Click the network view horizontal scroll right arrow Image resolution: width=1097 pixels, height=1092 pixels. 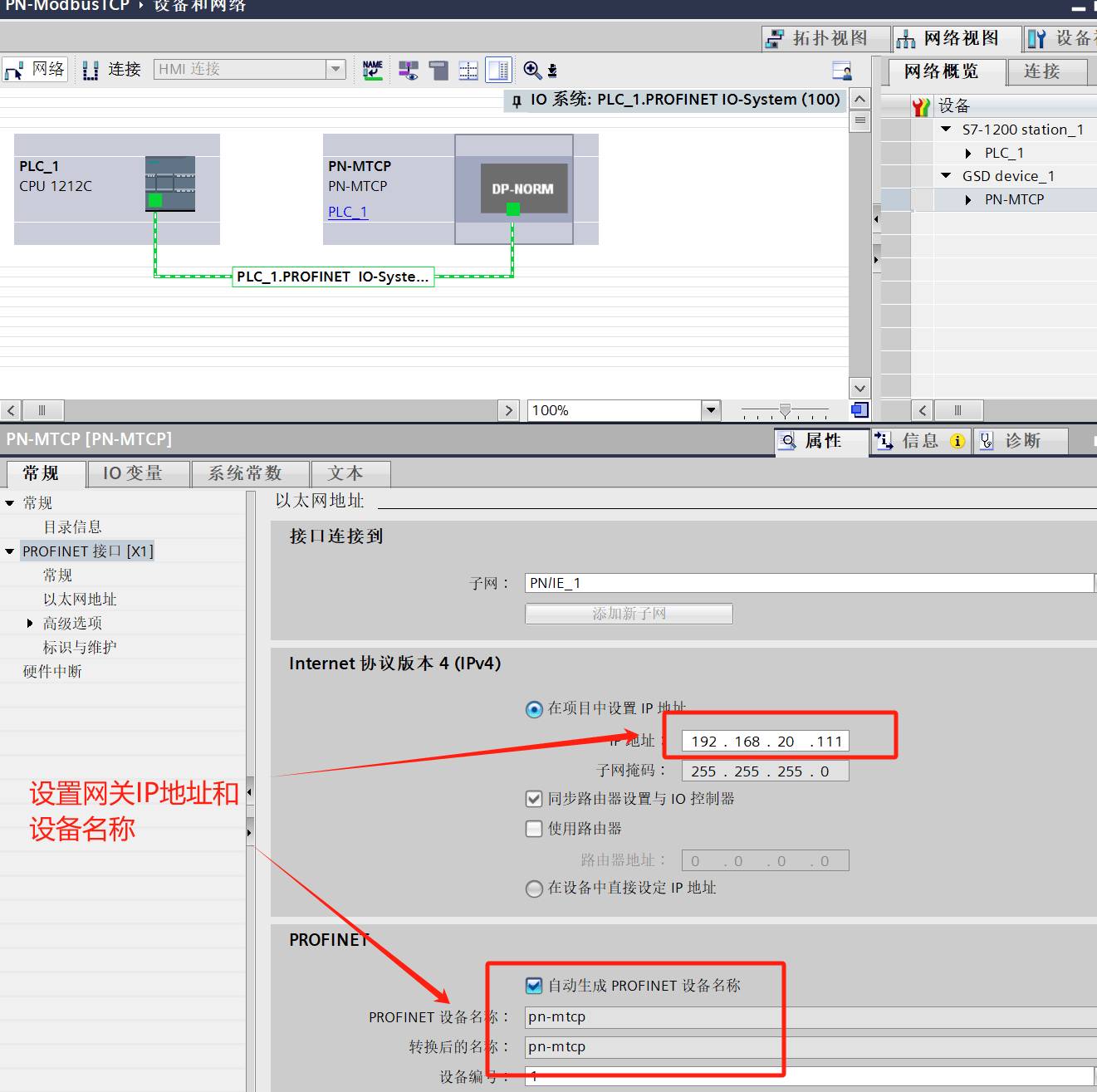509,410
